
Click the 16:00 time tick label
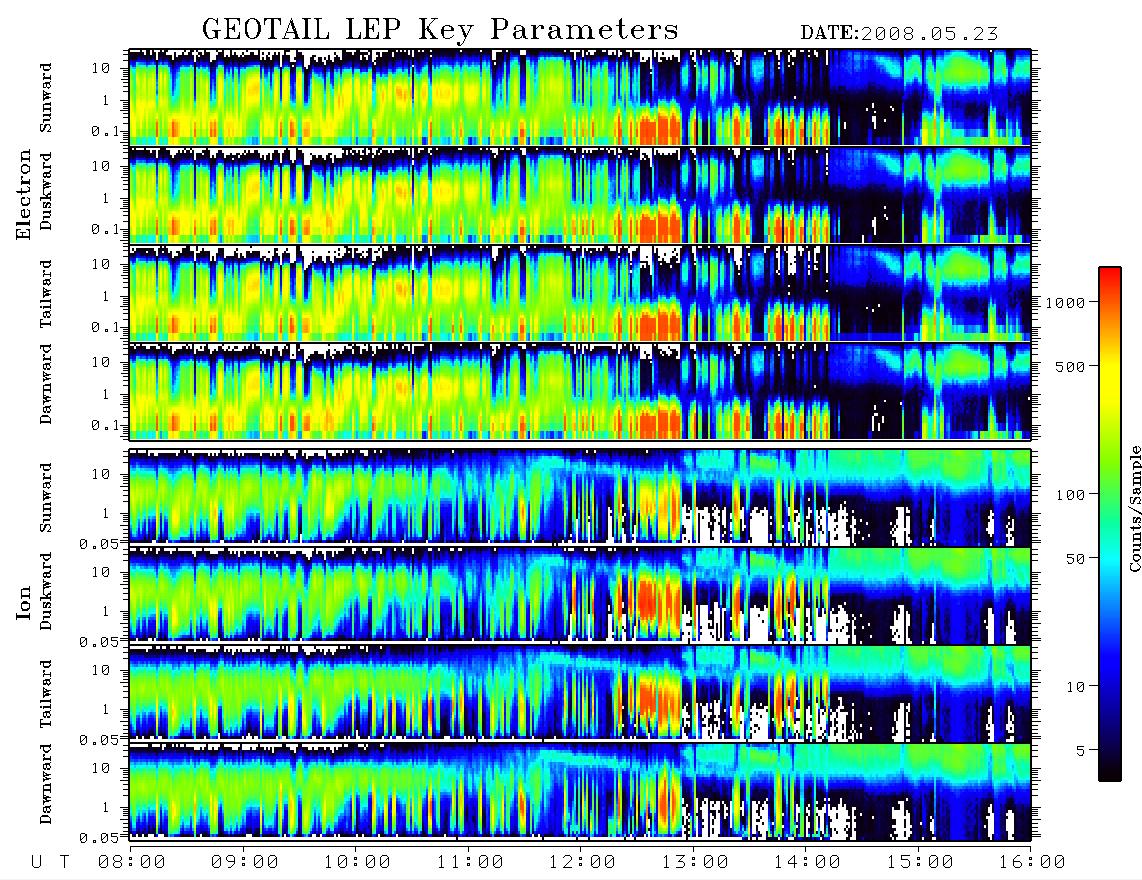1032,862
